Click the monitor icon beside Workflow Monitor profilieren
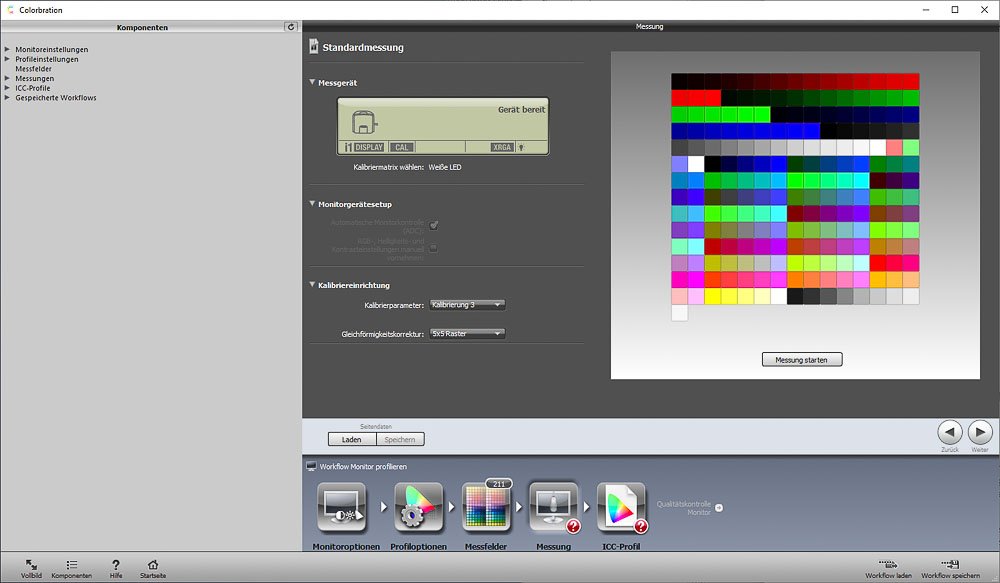This screenshot has width=1000, height=583. pyautogui.click(x=311, y=466)
